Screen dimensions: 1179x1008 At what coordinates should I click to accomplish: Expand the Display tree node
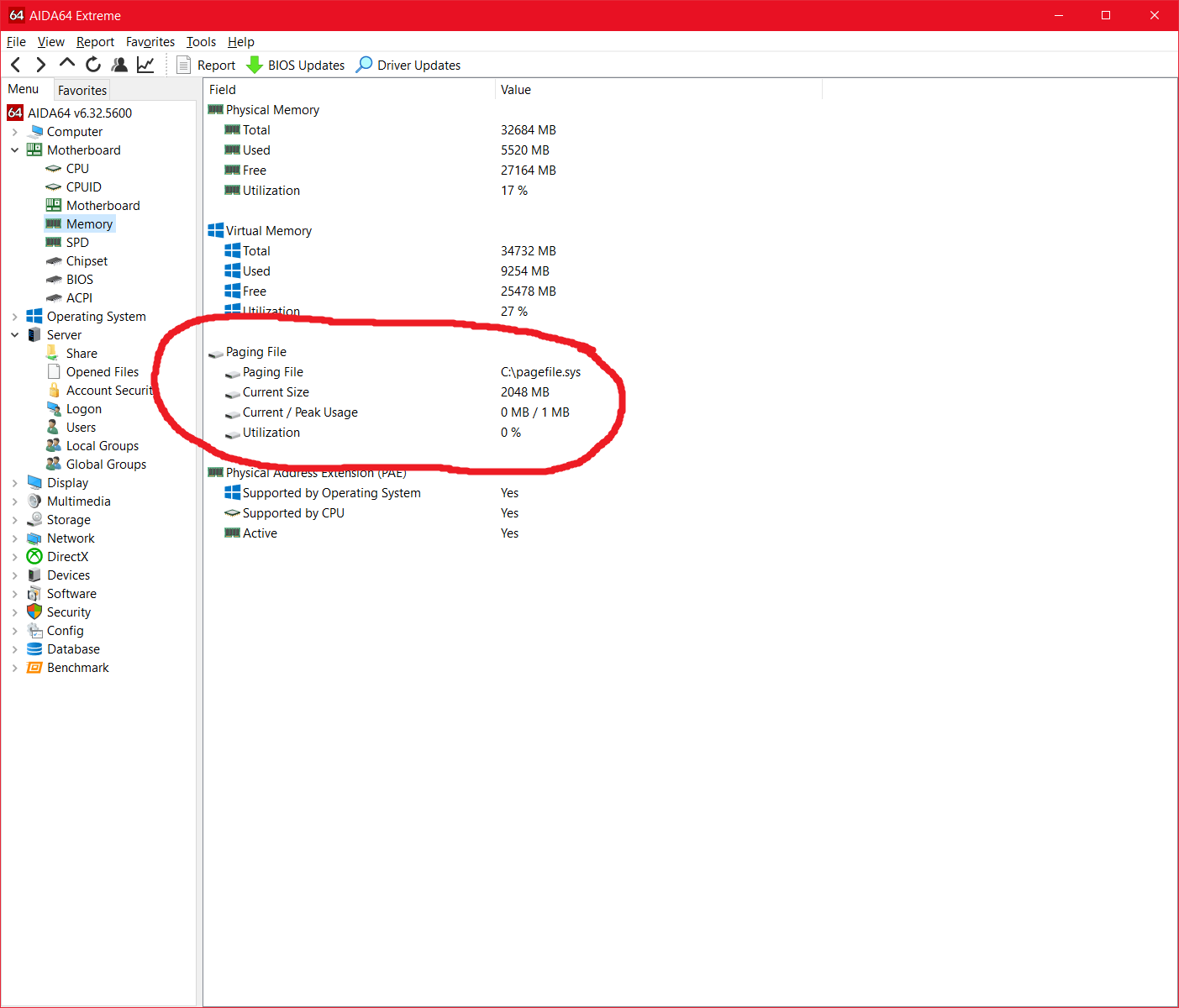[x=14, y=483]
